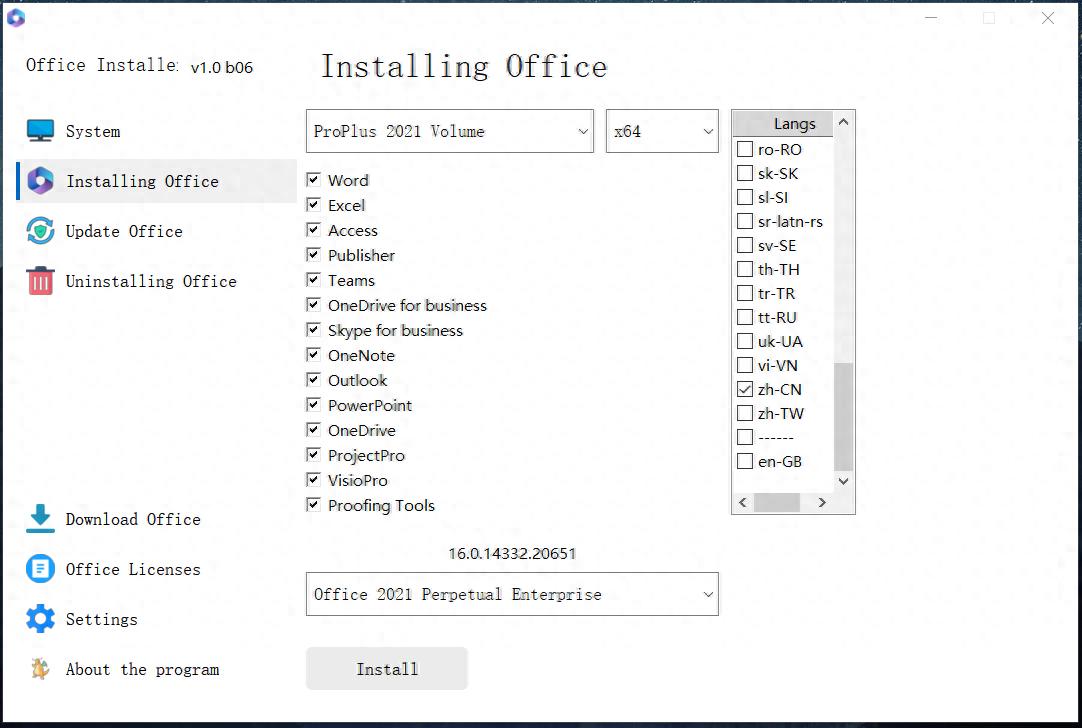Enable tt-RU language checkbox
The width and height of the screenshot is (1082, 728).
745,317
